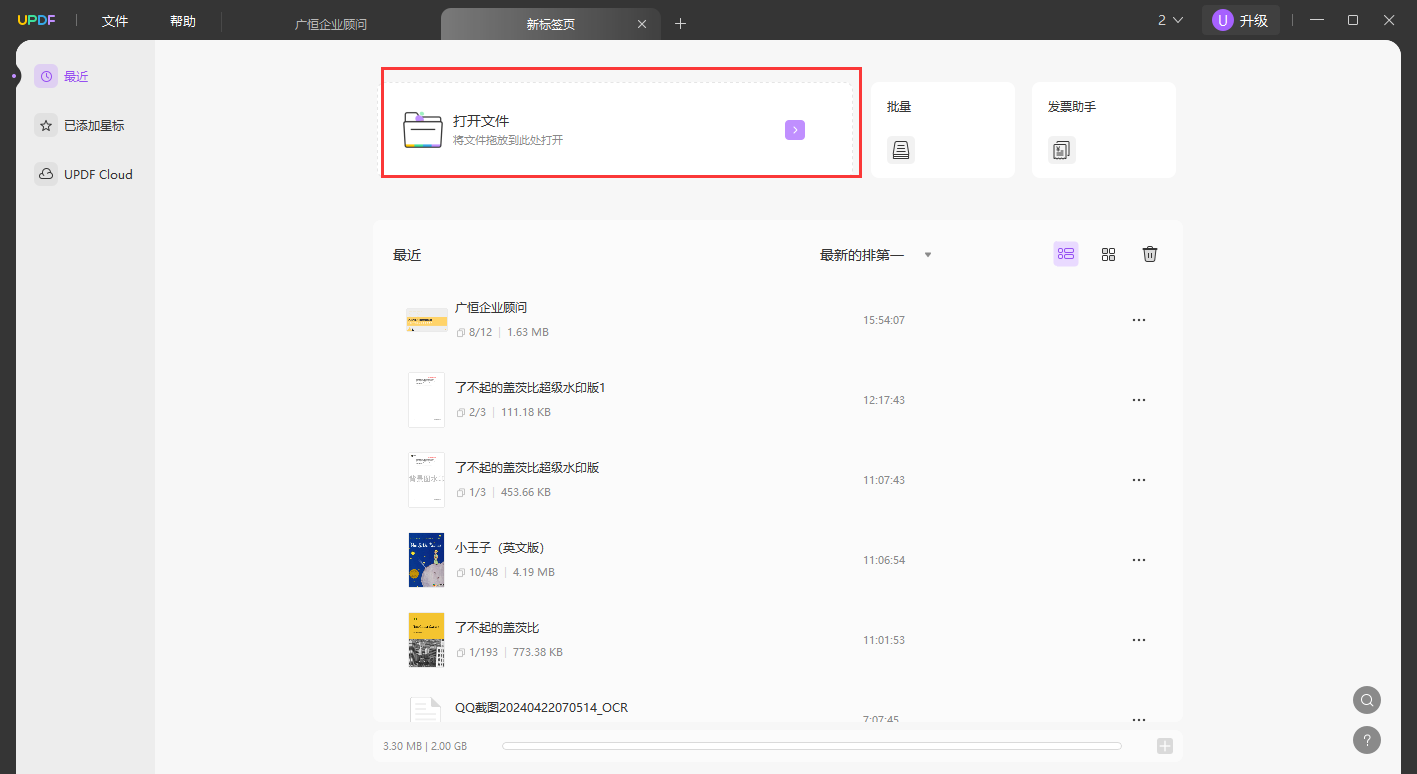Screen dimensions: 1417x774
Task: Click the UPDF logo in title bar
Action: pos(36,21)
